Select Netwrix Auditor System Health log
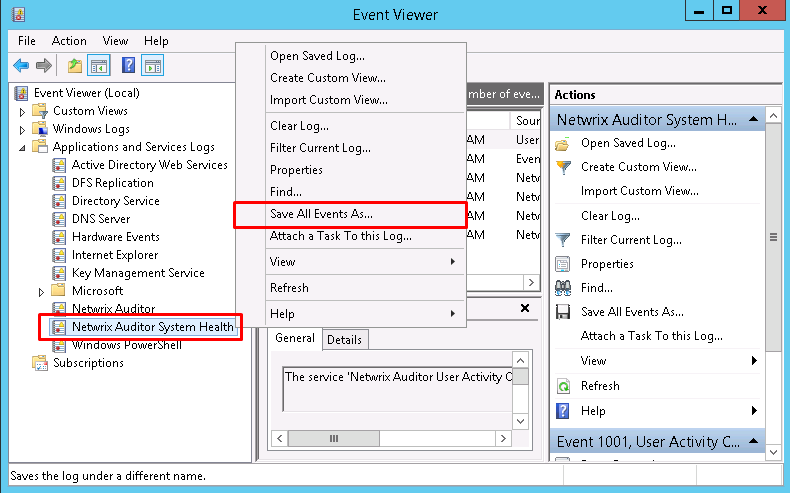Viewport: 790px width, 493px height. [153, 327]
